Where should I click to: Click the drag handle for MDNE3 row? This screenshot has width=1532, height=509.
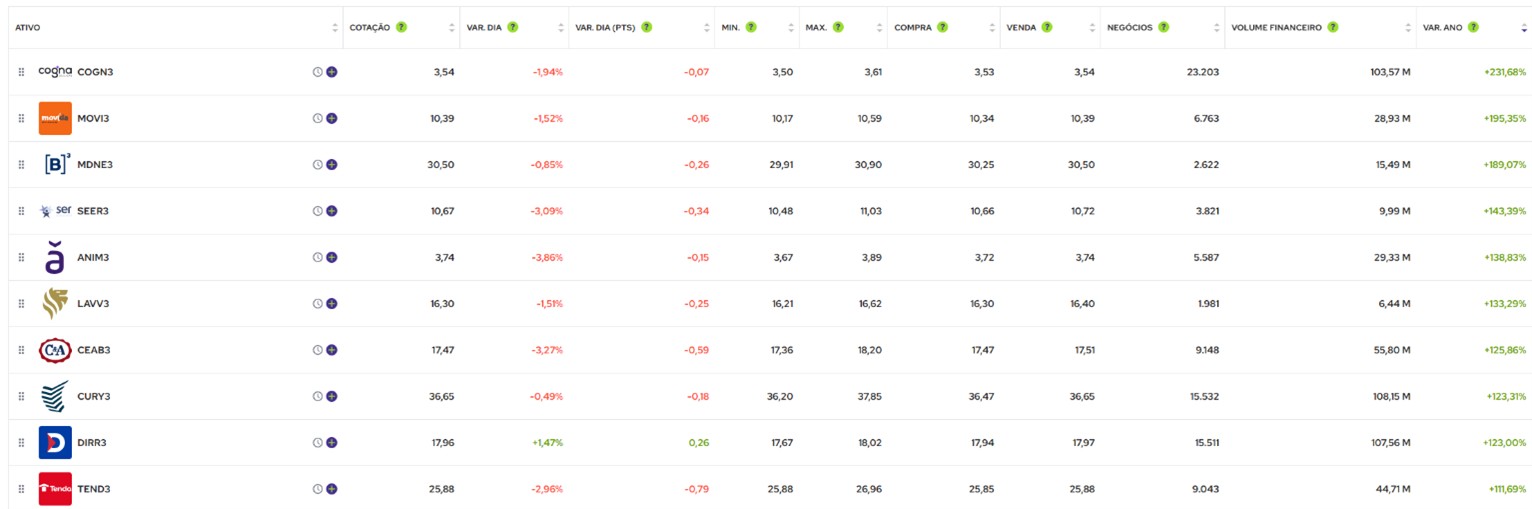coord(21,165)
